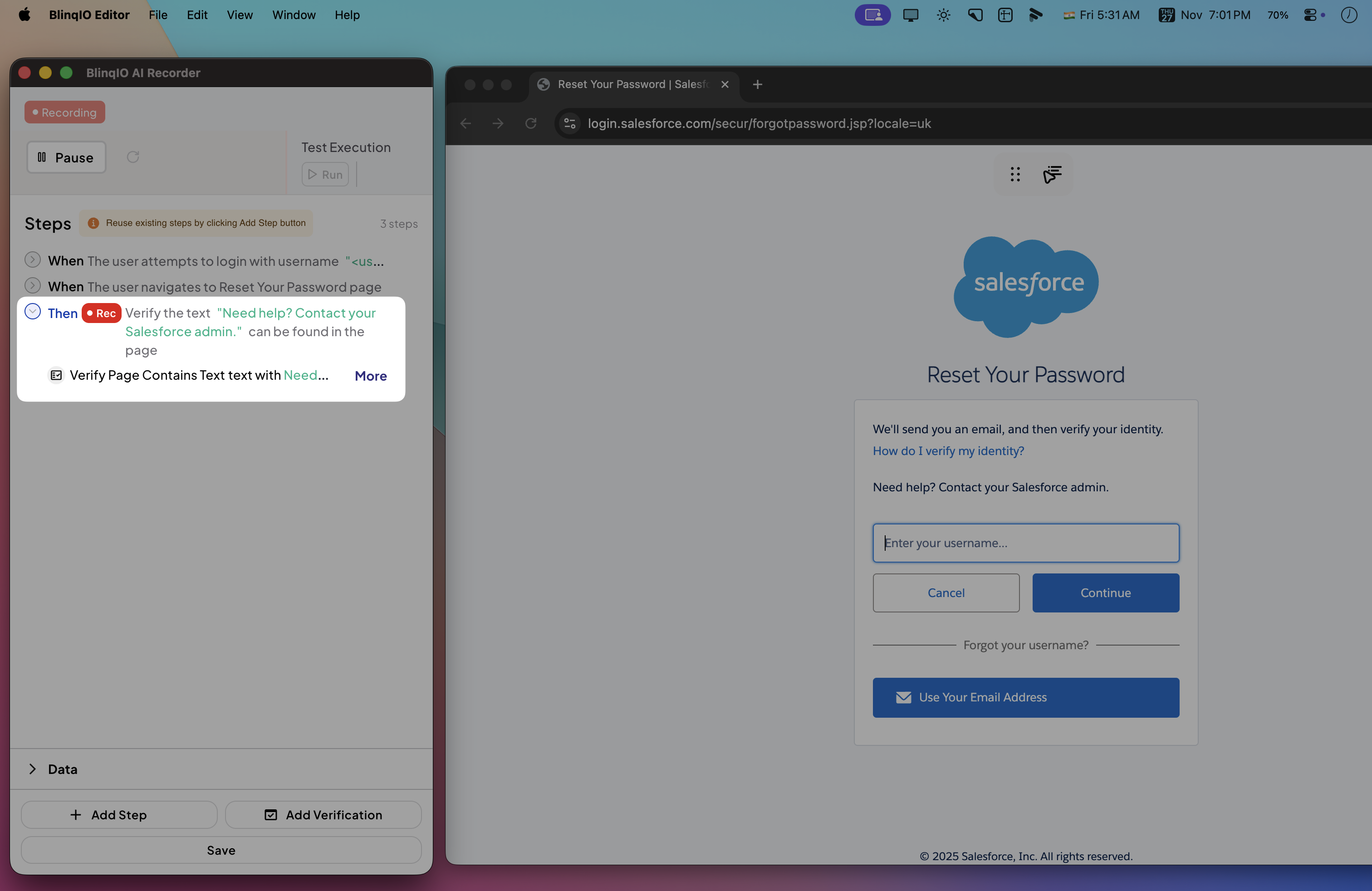
Task: Expand the navigates to Reset Password step
Action: [33, 286]
